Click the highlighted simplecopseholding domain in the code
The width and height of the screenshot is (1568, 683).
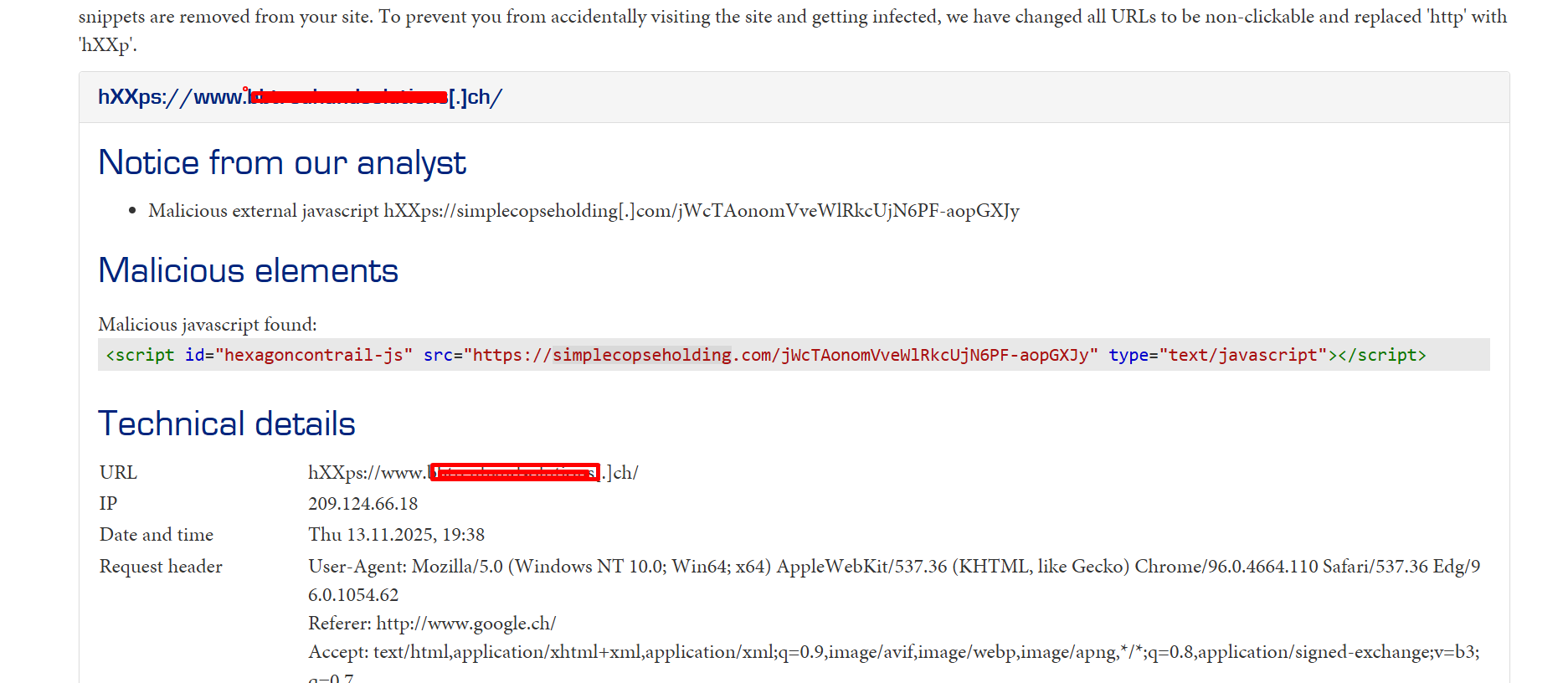[x=641, y=355]
